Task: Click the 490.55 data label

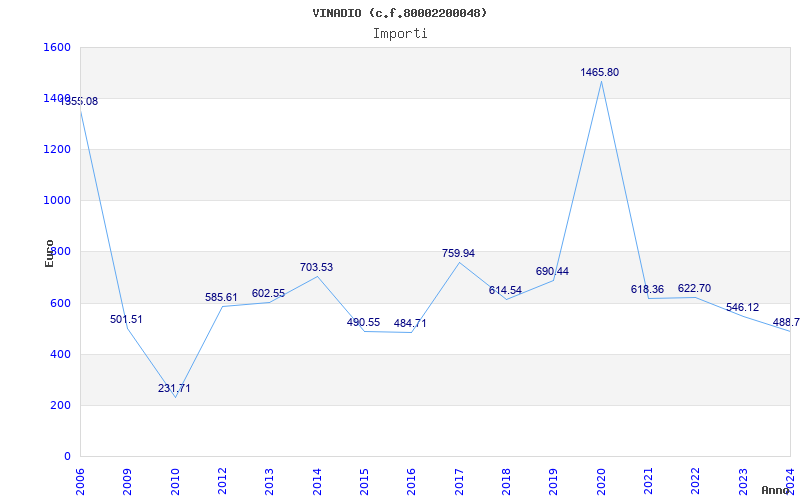Action: [363, 322]
